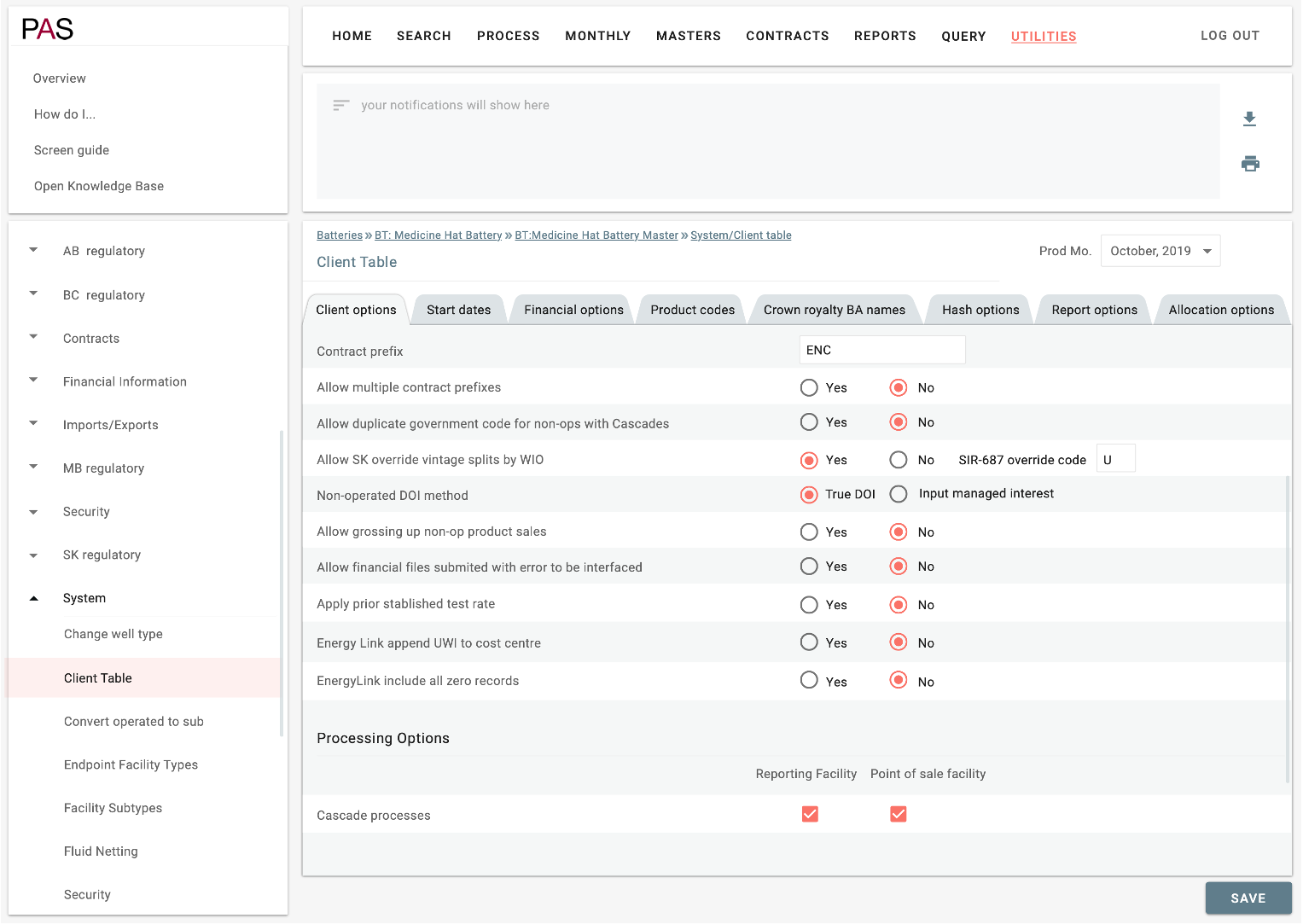Click the PAS logo
Screen dimensions: 1303x924
(48, 29)
